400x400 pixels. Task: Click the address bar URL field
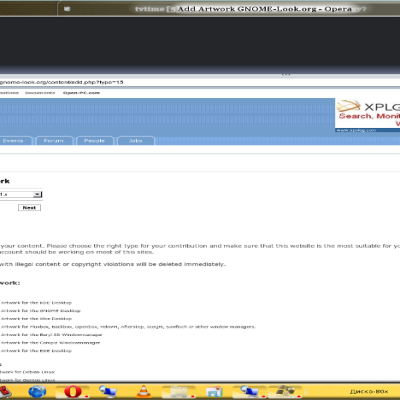click(200, 82)
